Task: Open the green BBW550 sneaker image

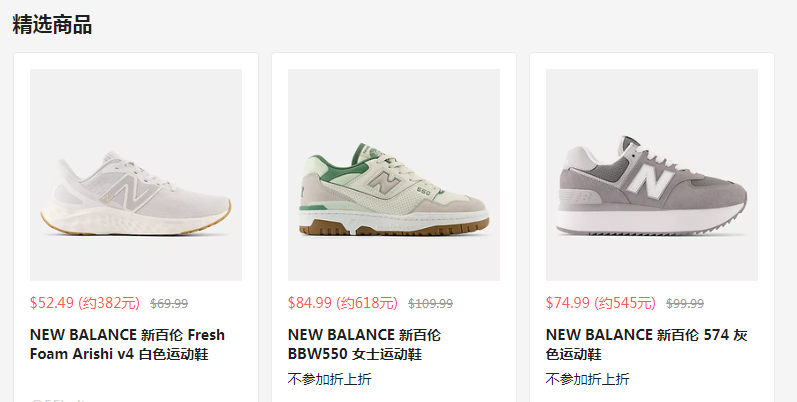Action: click(x=394, y=175)
